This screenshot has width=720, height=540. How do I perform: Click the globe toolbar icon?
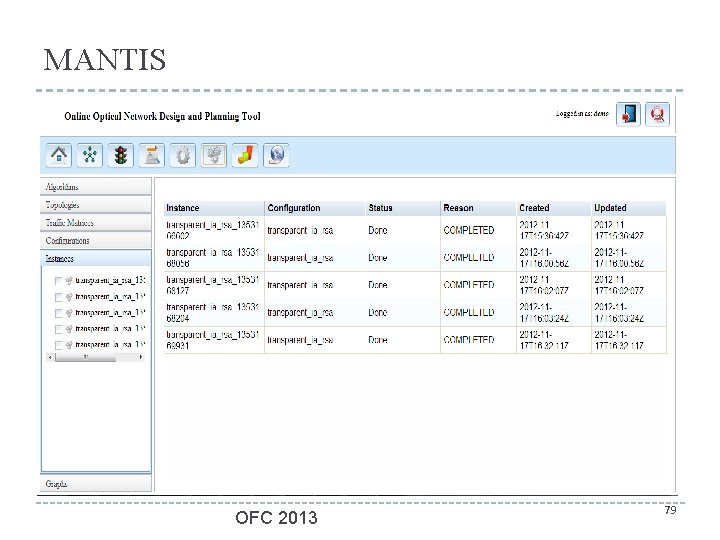276,155
